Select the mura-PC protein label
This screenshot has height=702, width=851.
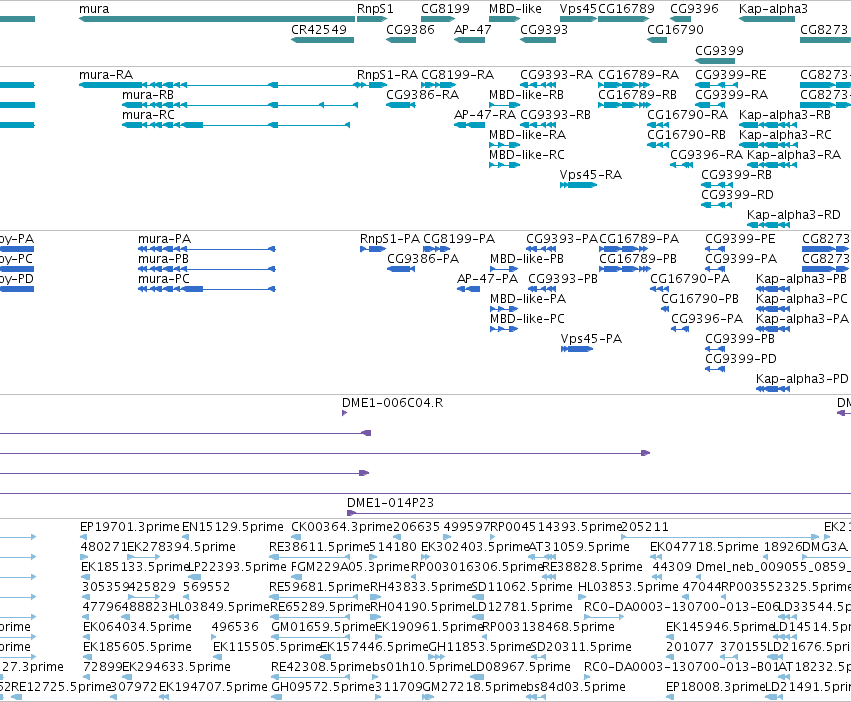tap(164, 279)
